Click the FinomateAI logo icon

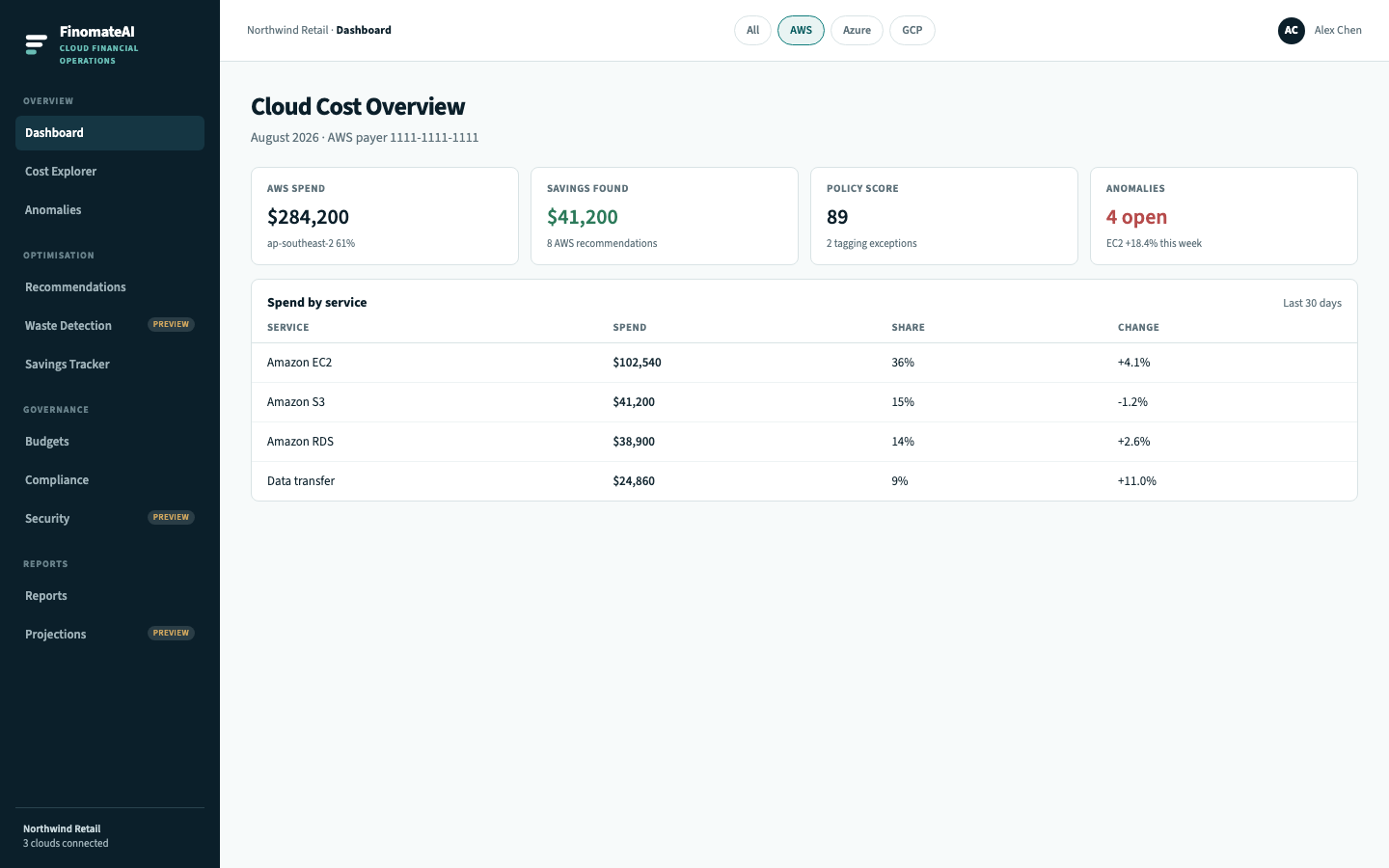coord(36,44)
